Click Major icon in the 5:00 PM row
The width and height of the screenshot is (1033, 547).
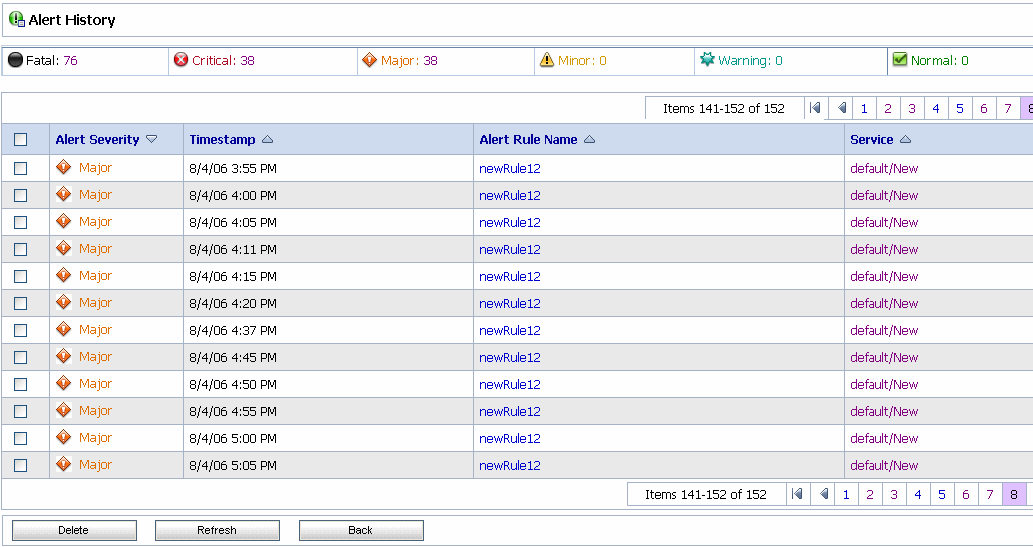63,437
